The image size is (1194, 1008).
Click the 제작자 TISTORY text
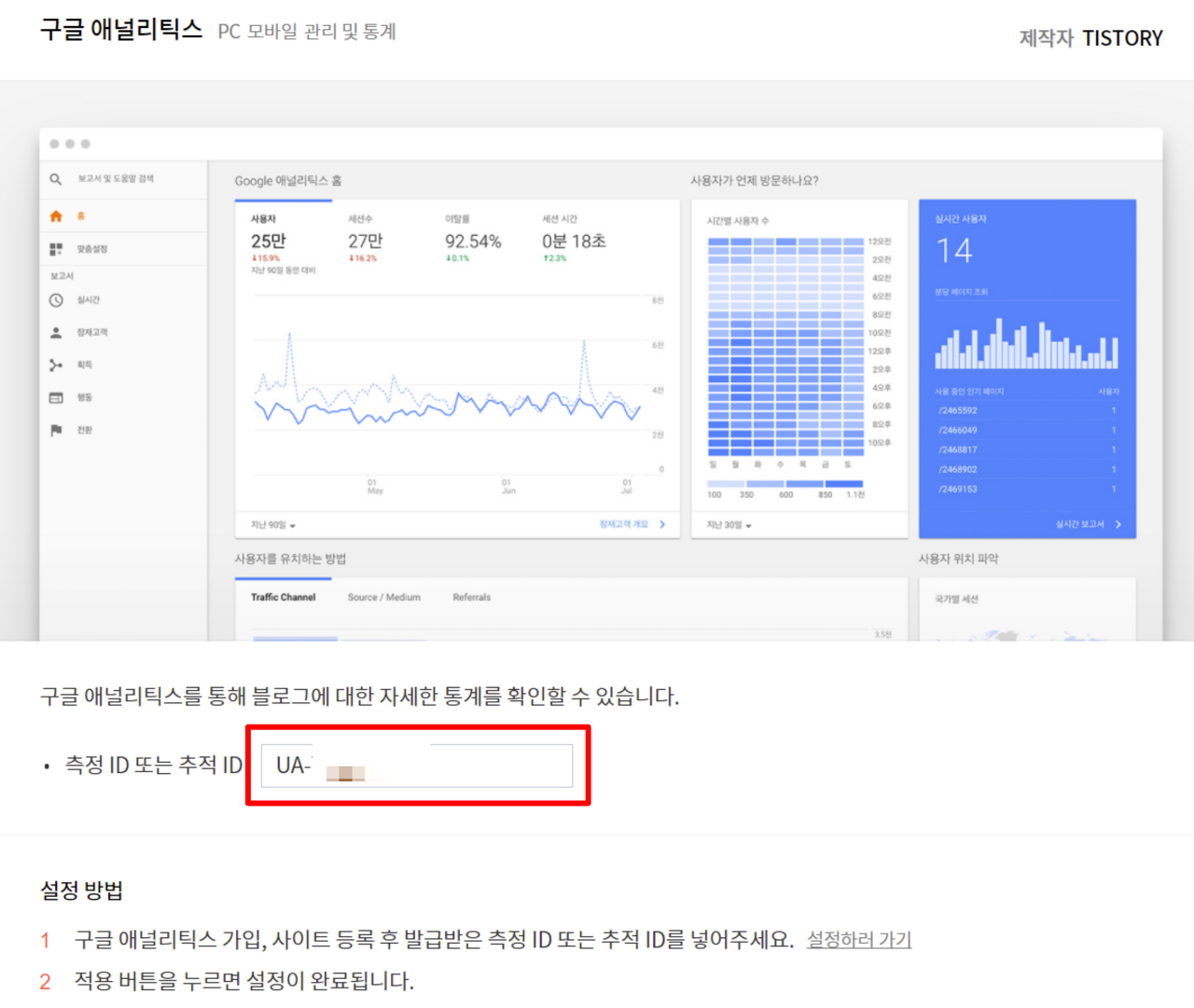[x=1091, y=38]
